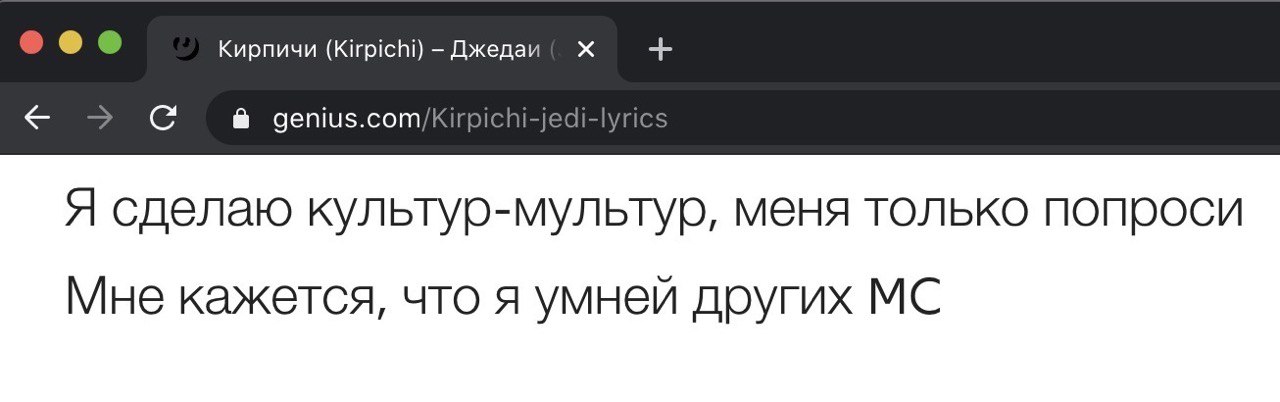1280x402 pixels.
Task: Close the Кирпичи (Kirpichi) tab
Action: tap(587, 49)
